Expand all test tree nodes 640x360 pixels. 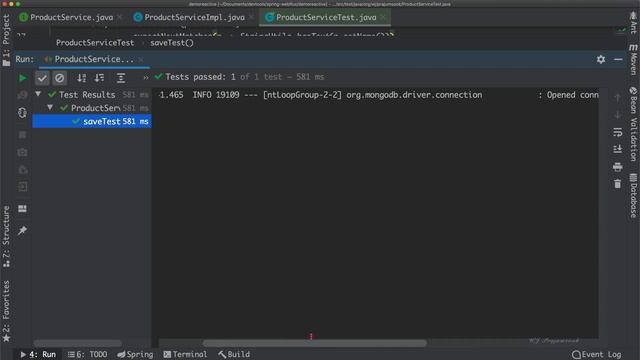[121, 78]
